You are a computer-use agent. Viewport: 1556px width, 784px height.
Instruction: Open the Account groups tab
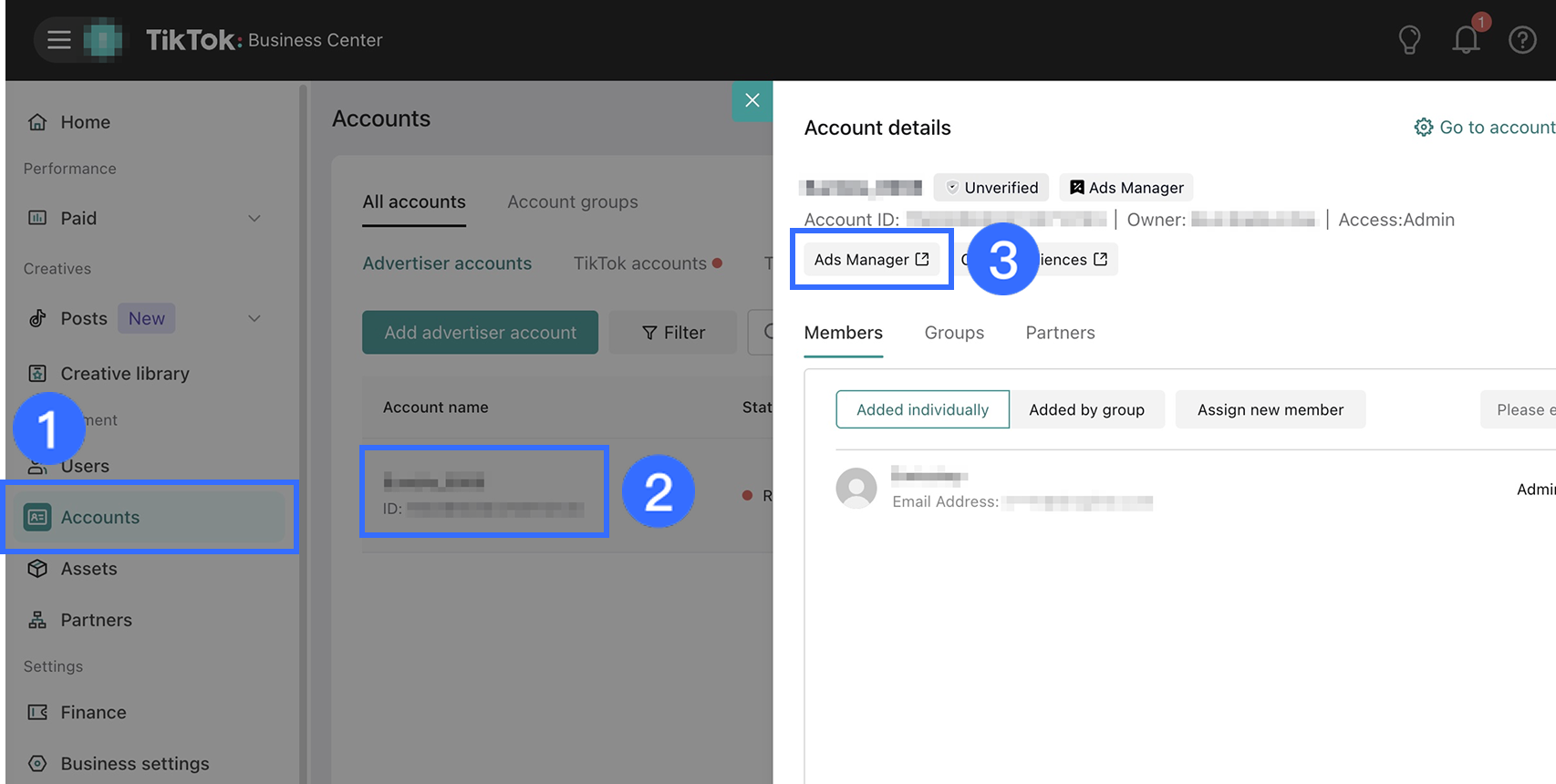[573, 202]
